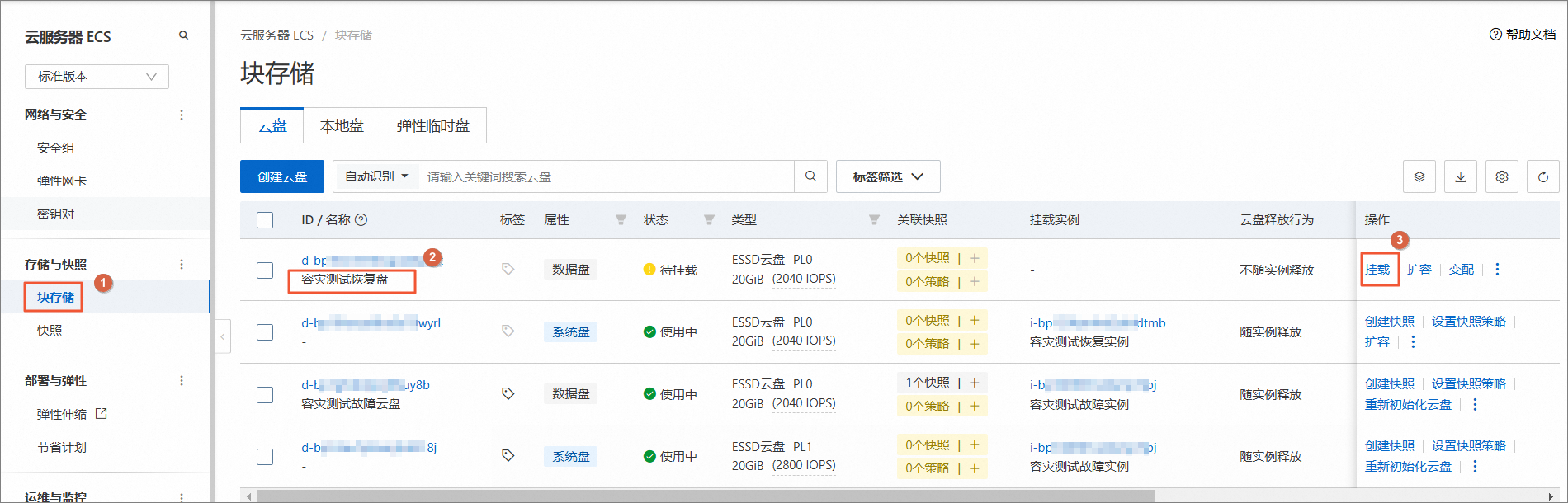Open the 状态 column filter
1568x503 pixels.
(709, 219)
